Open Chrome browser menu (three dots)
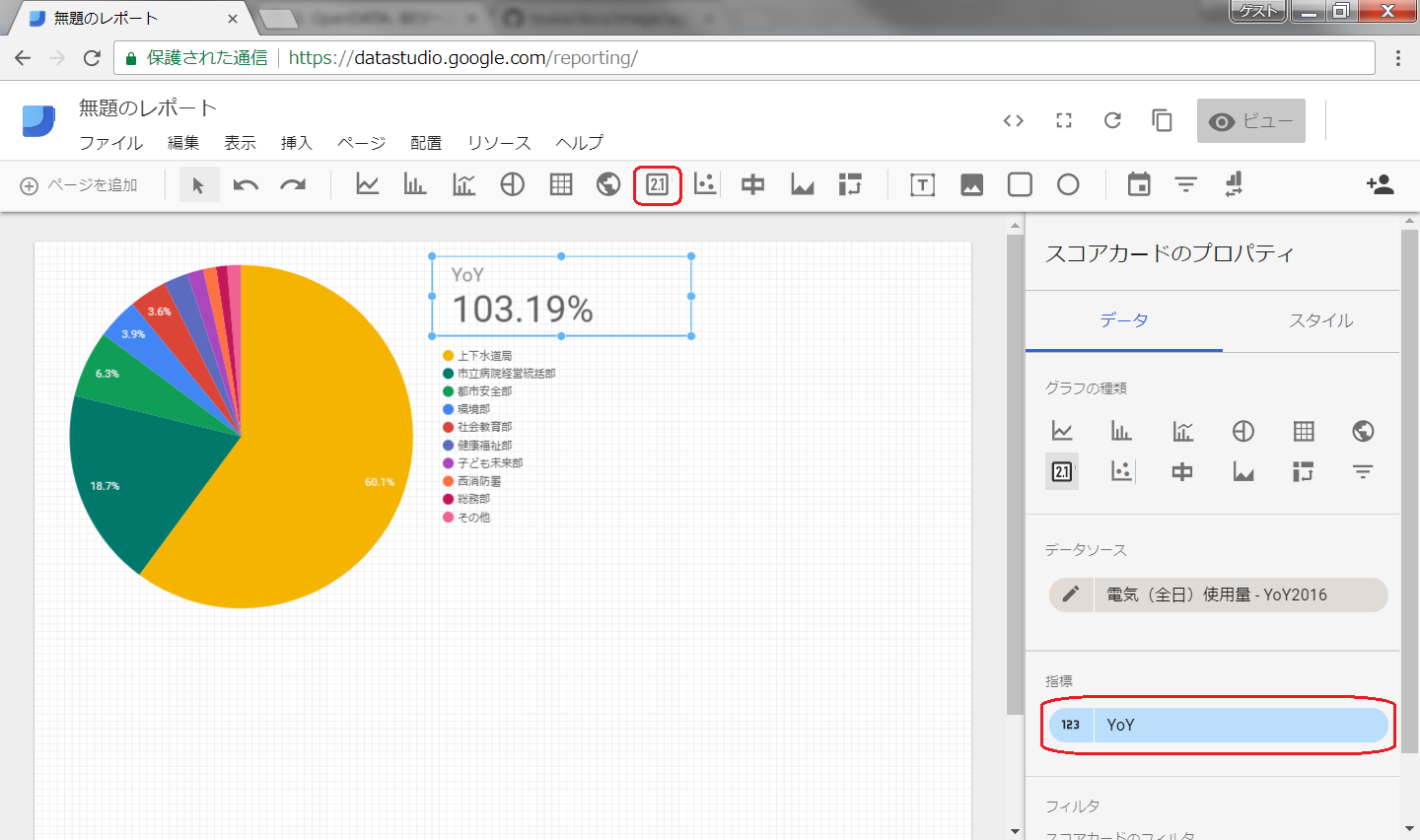The width and height of the screenshot is (1420, 840). pyautogui.click(x=1397, y=58)
